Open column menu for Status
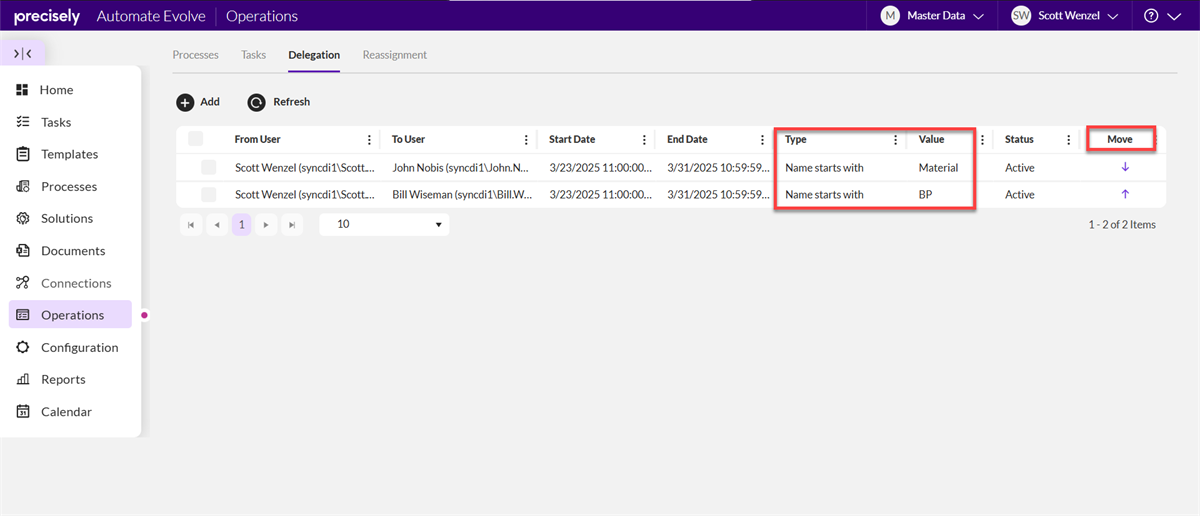1200x516 pixels. (1068, 140)
